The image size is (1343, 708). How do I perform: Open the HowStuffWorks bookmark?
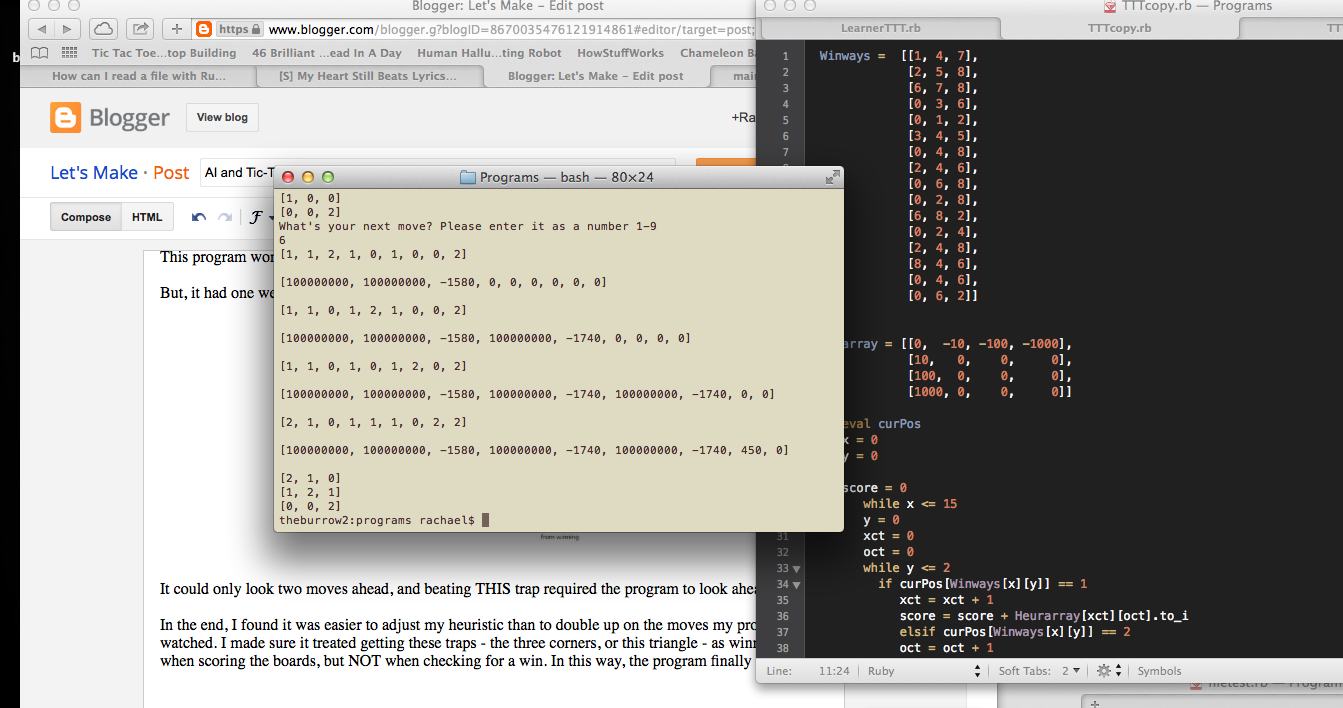(619, 53)
